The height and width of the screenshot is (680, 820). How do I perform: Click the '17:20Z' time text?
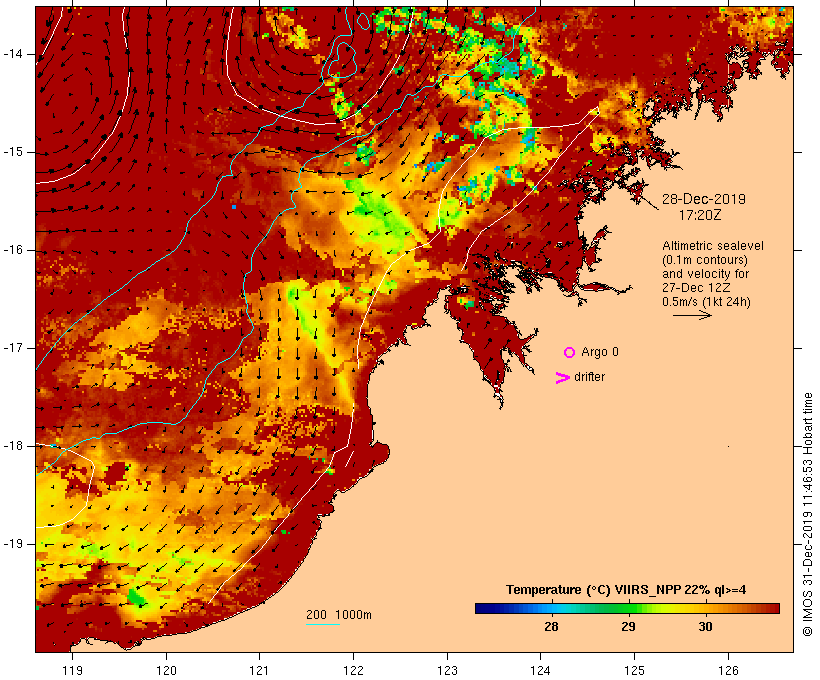(700, 215)
